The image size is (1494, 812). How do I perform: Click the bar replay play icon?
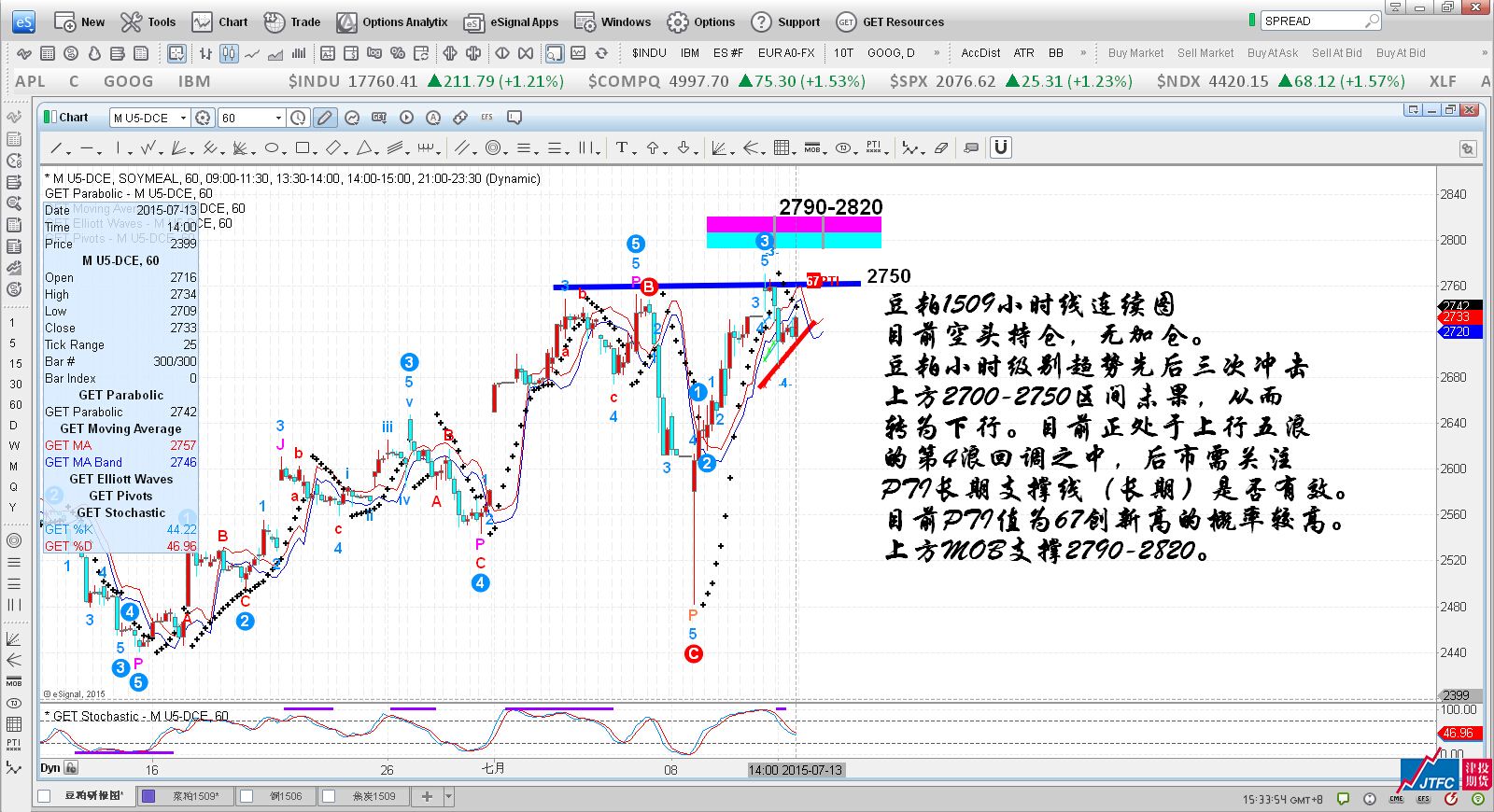(x=406, y=118)
